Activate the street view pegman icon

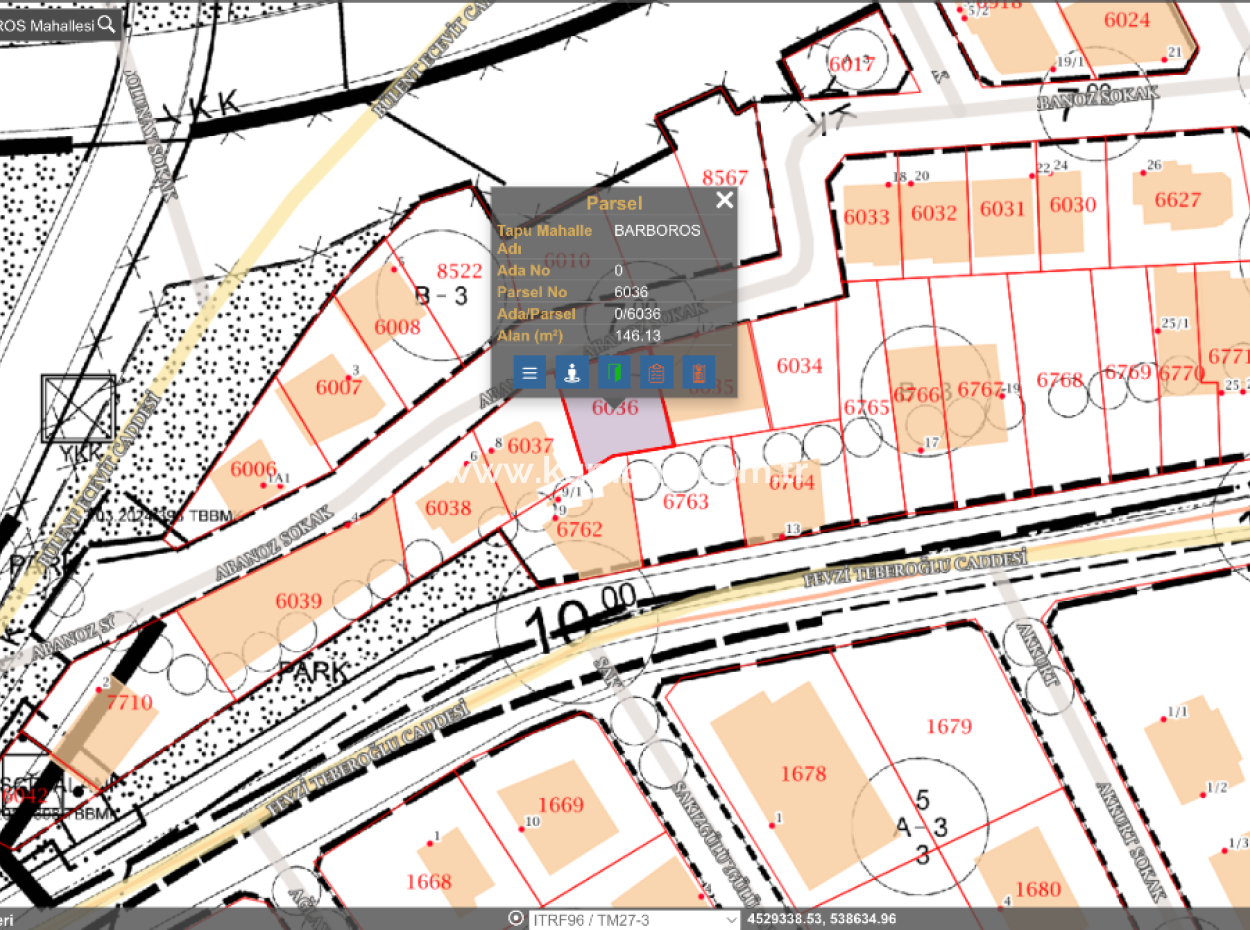pos(571,372)
